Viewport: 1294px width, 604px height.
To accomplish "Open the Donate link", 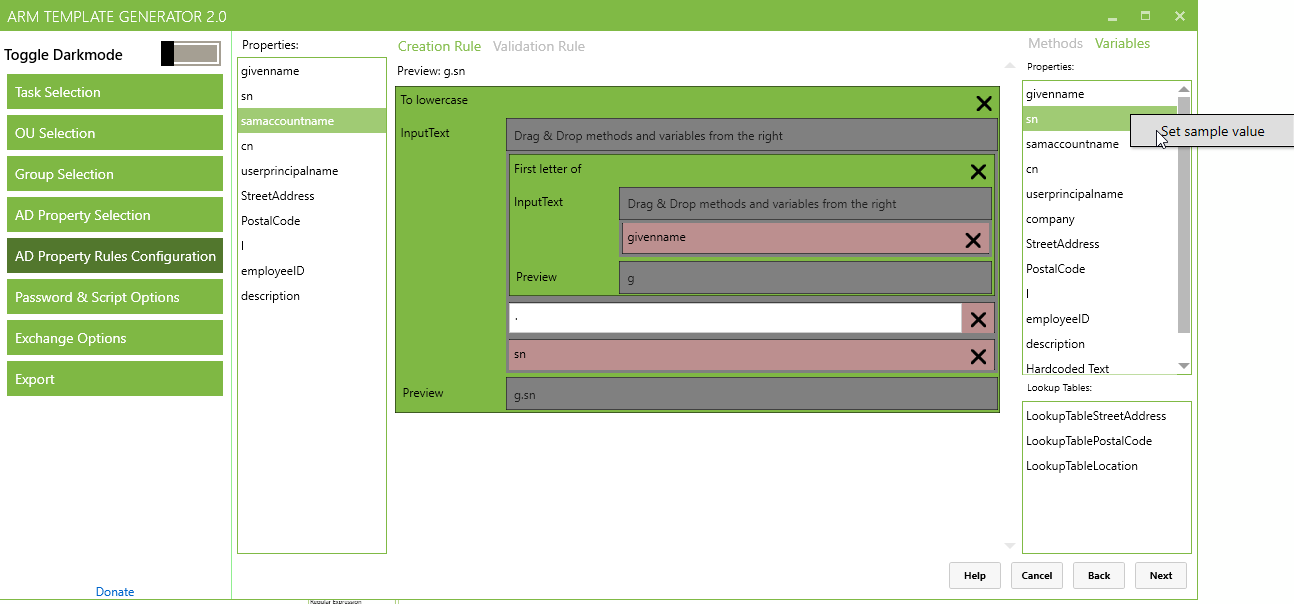I will click(x=115, y=592).
